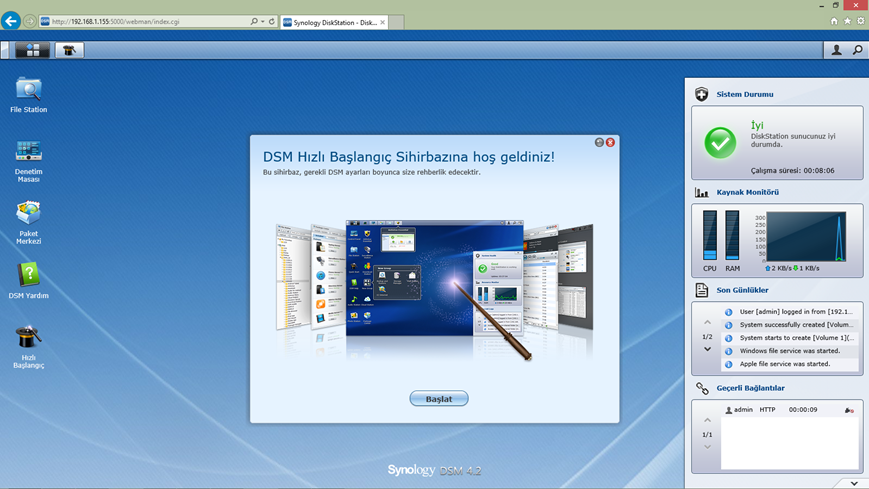Select the admin HTTP connection row
The image size is (869, 489).
click(x=790, y=410)
